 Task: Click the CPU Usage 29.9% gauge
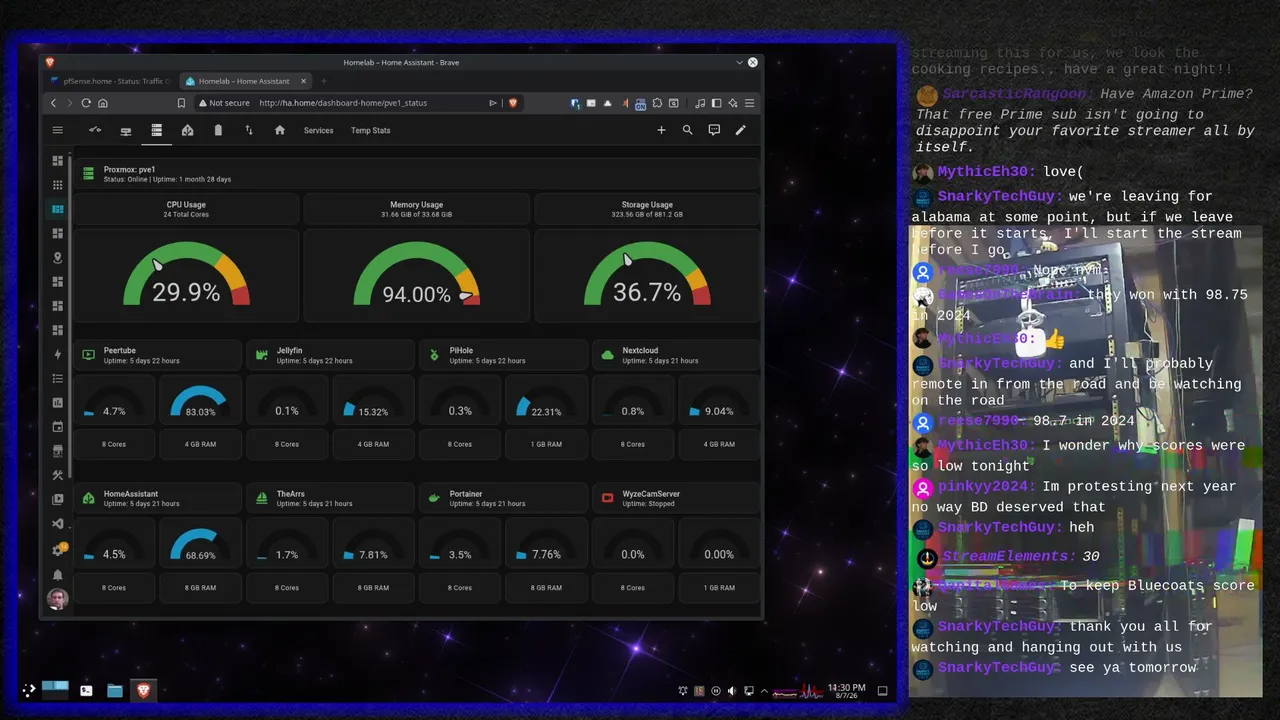point(186,273)
